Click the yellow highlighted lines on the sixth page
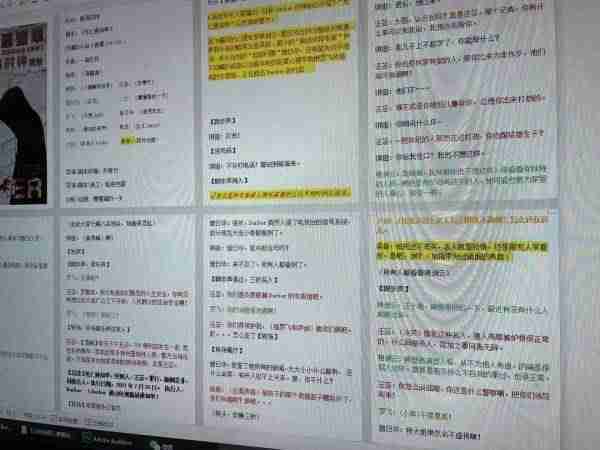Viewport: 600px width, 450px height. coord(462,251)
